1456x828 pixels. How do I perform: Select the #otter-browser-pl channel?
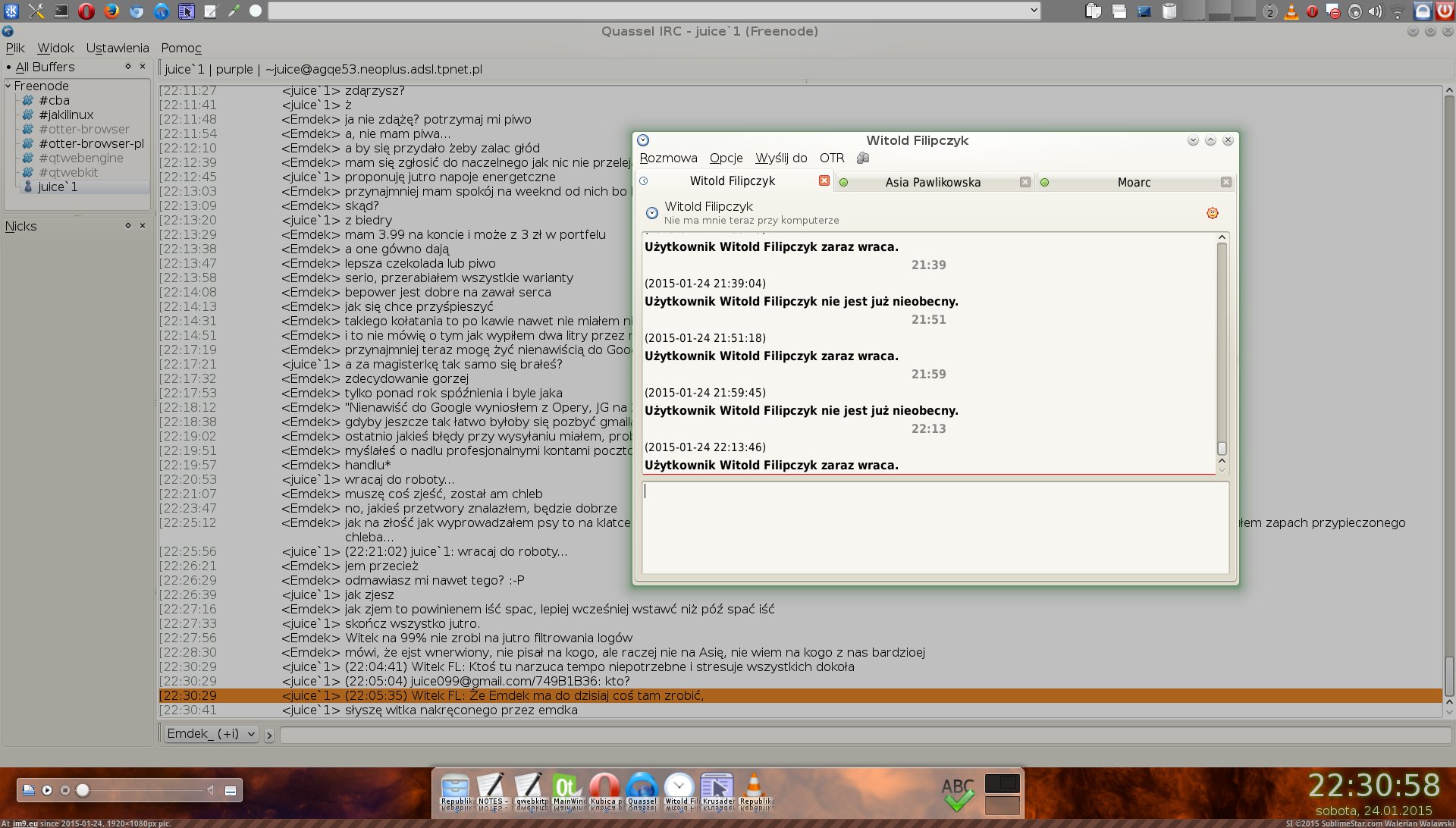[x=91, y=143]
